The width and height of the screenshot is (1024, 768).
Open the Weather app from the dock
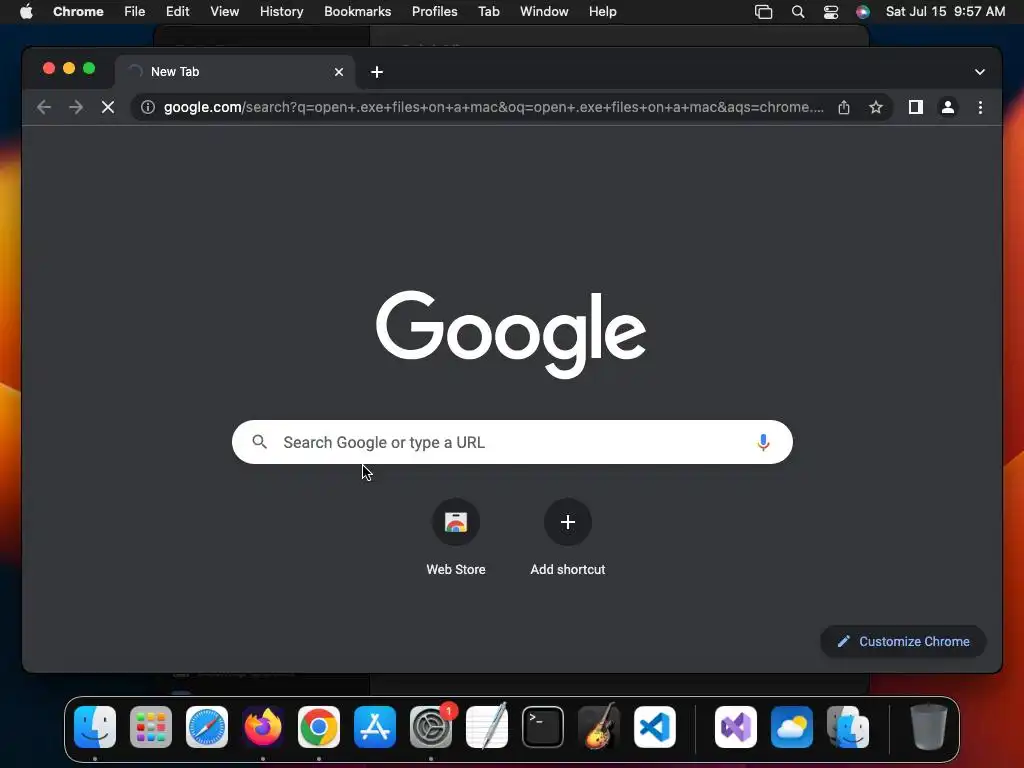coord(792,727)
